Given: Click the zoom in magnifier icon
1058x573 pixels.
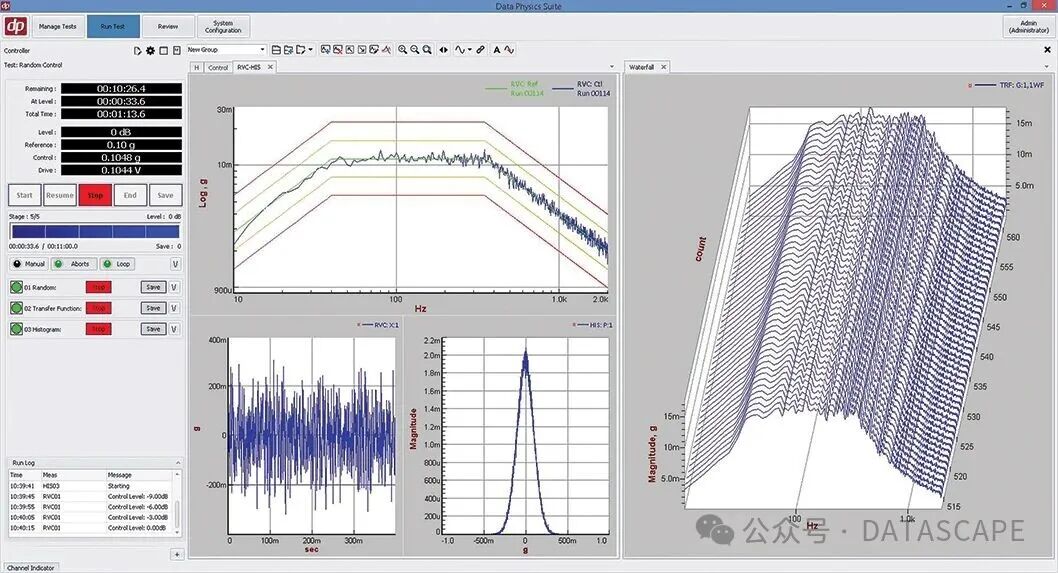Looking at the screenshot, I should 403,50.
